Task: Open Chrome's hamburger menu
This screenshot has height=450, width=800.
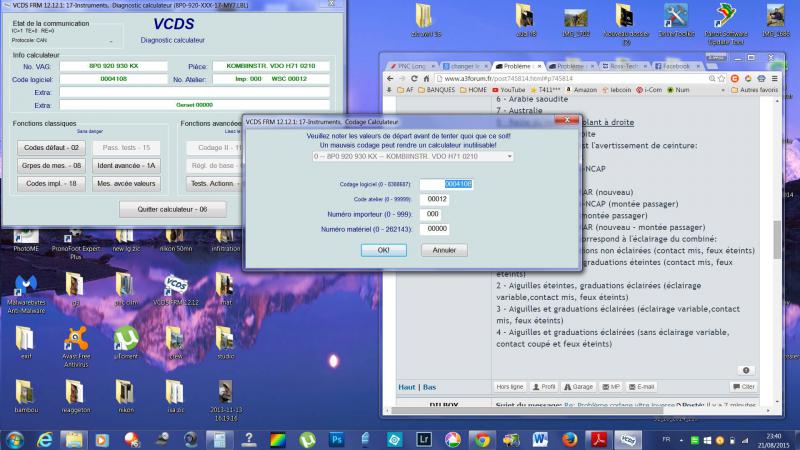Action: (774, 79)
